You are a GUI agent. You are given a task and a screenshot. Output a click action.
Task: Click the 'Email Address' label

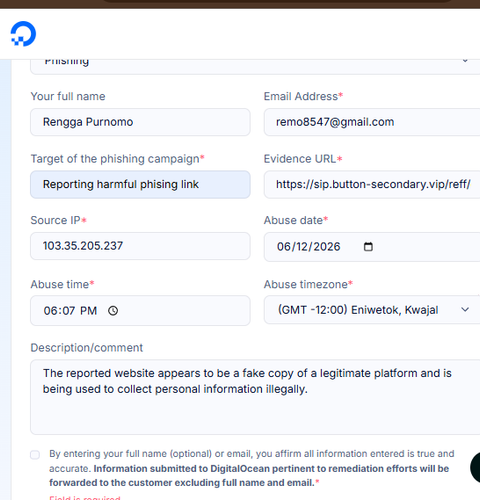point(303,96)
